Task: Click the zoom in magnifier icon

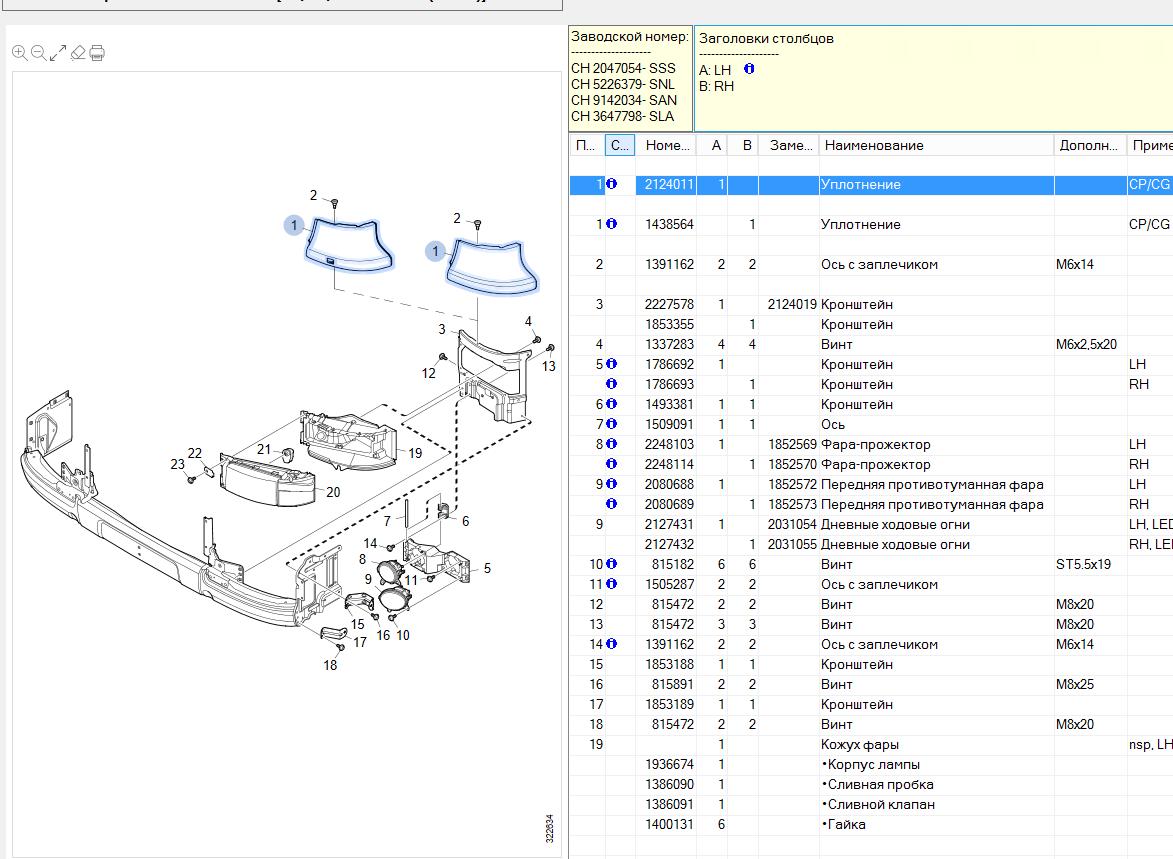Action: tap(20, 53)
